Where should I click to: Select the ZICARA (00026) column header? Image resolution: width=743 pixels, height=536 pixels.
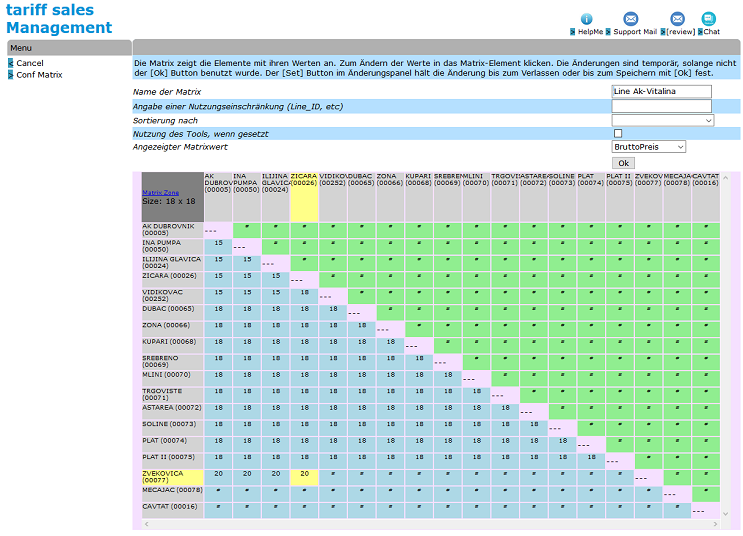pos(304,180)
